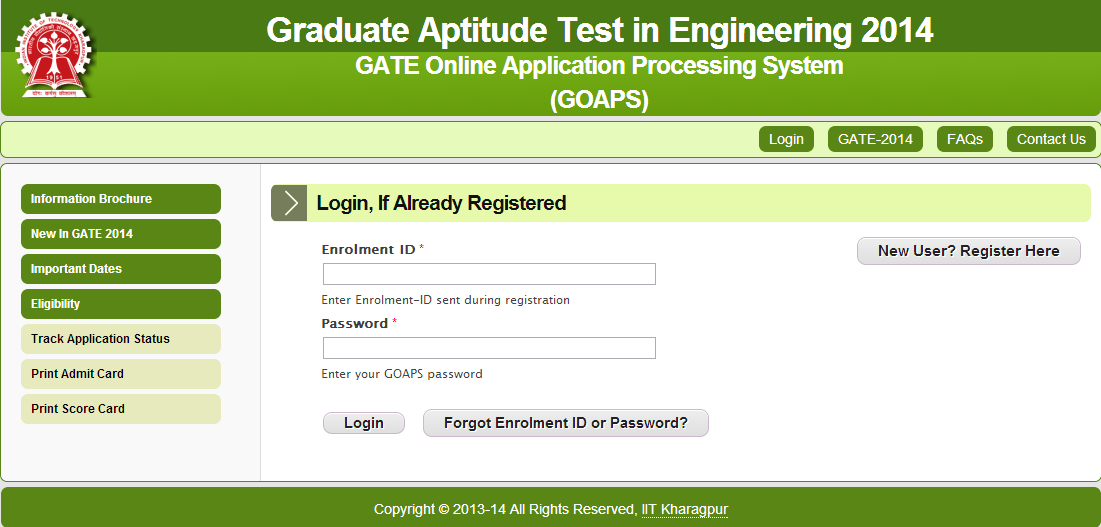The height and width of the screenshot is (527, 1101).
Task: Open the Eligibility sidebar item
Action: (120, 304)
